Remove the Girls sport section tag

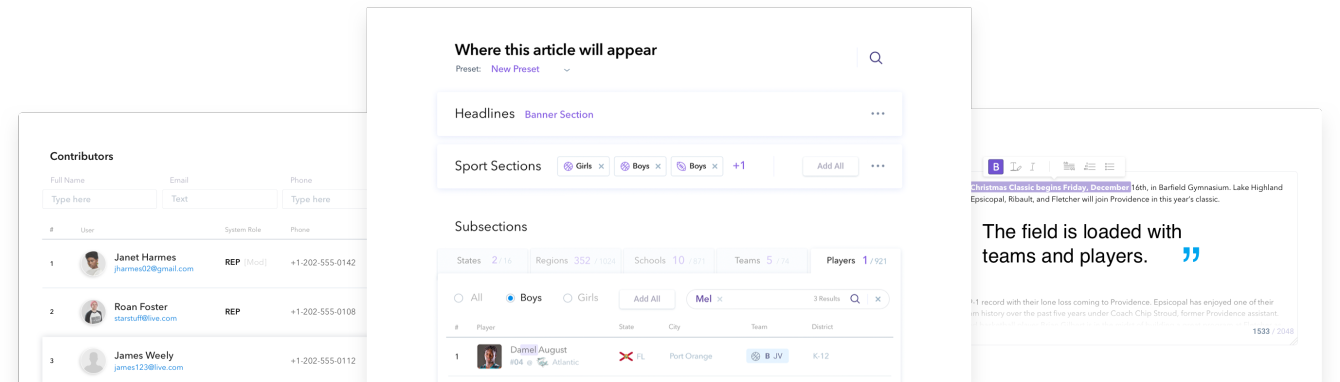601,167
